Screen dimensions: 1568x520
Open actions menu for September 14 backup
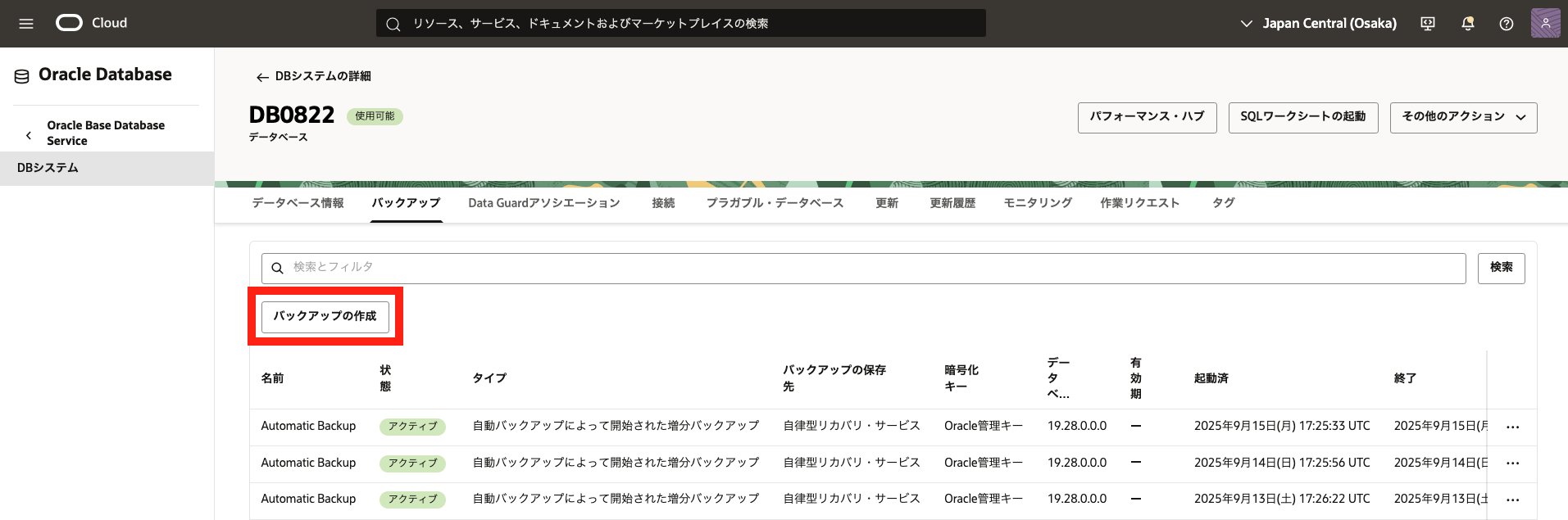(x=1512, y=463)
